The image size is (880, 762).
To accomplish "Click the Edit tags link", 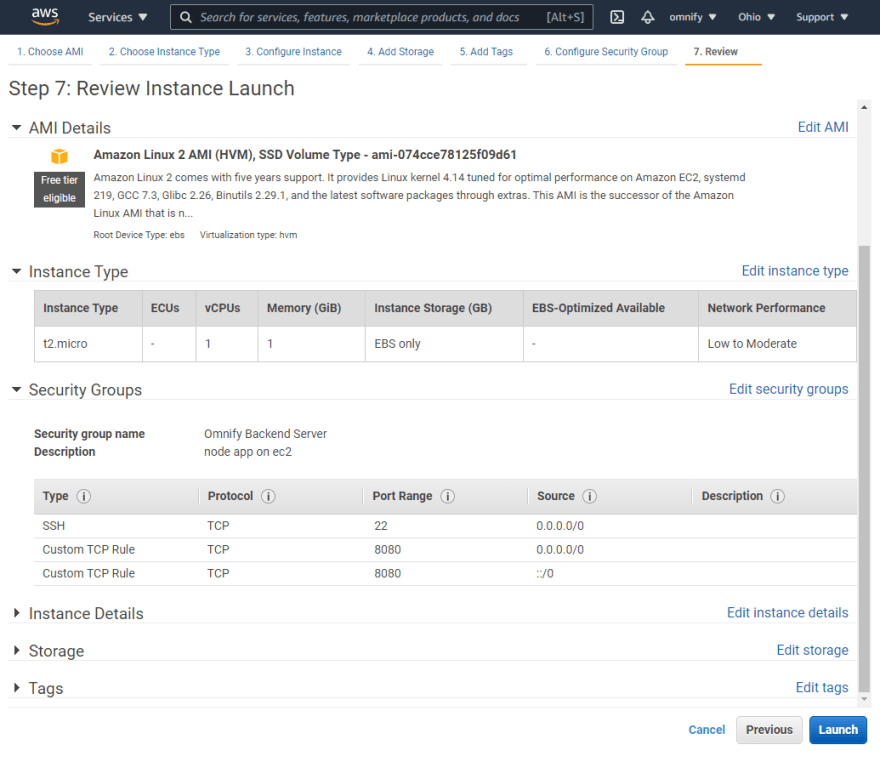I will click(822, 687).
